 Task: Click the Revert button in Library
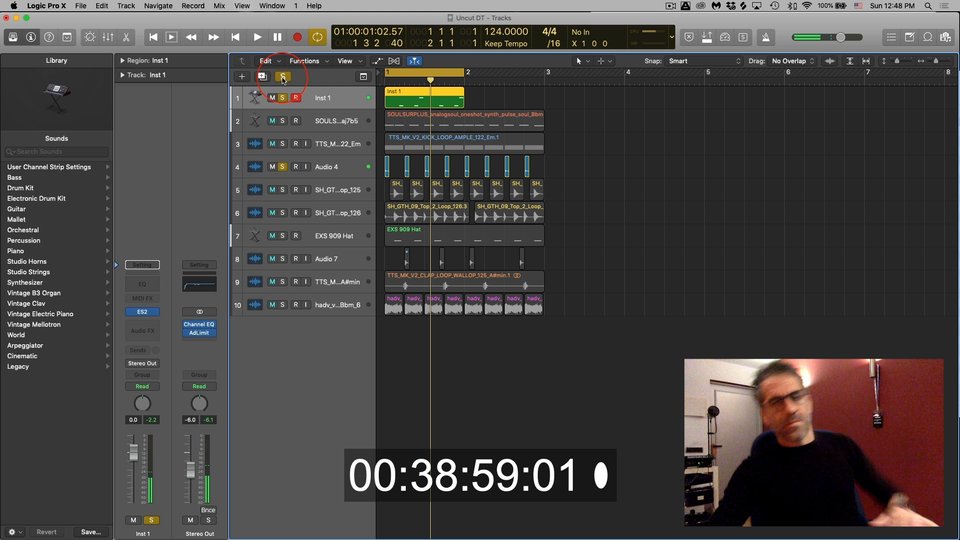[x=47, y=532]
